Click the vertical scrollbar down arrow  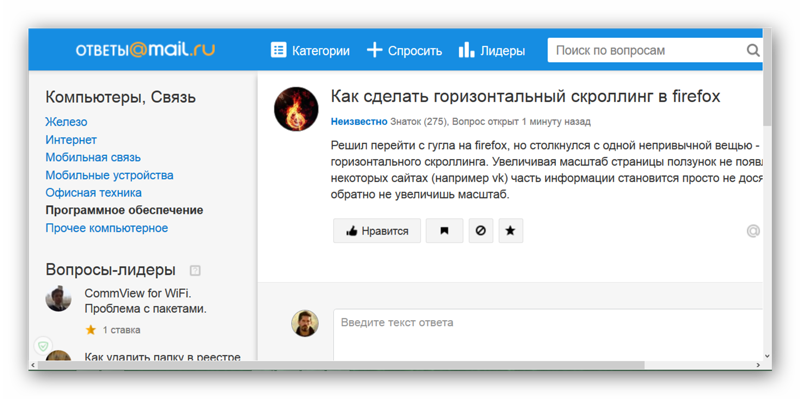767,356
